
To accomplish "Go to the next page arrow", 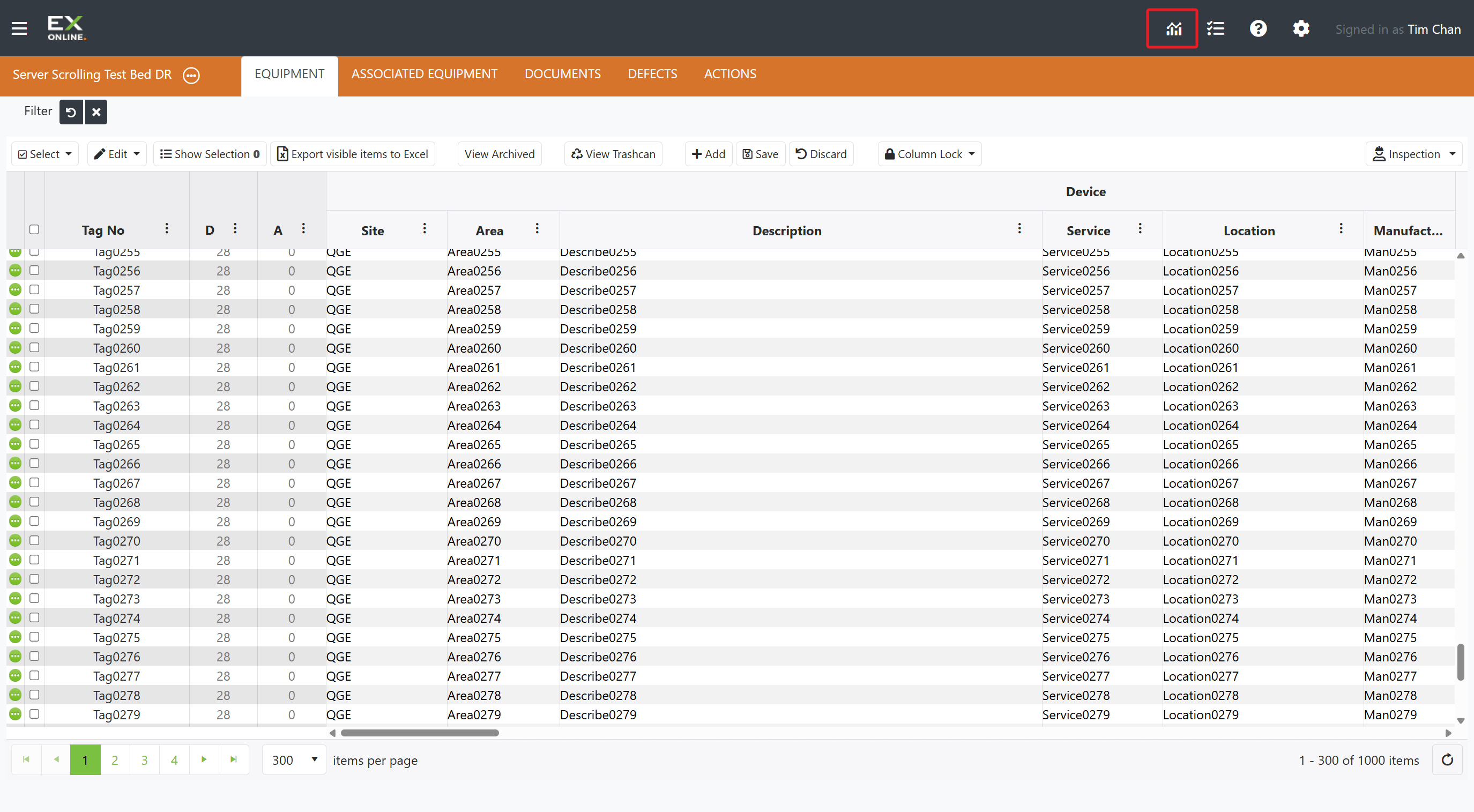I will pos(204,760).
